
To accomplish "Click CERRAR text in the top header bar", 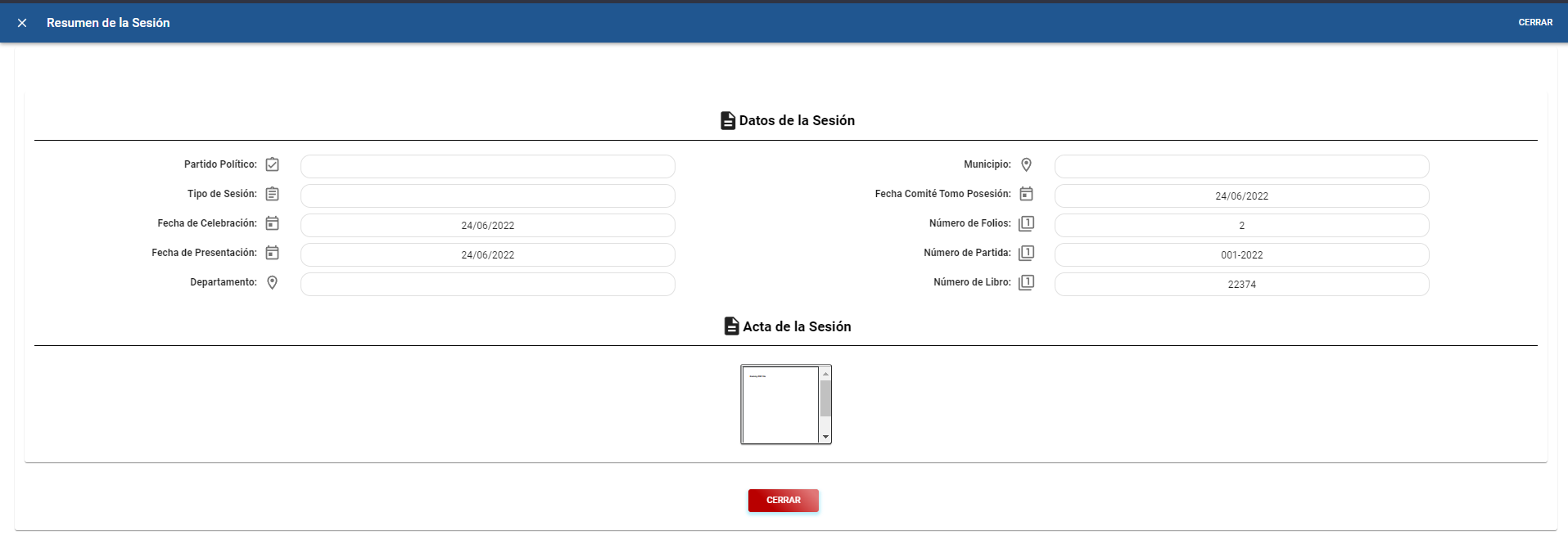I will pos(1535,23).
